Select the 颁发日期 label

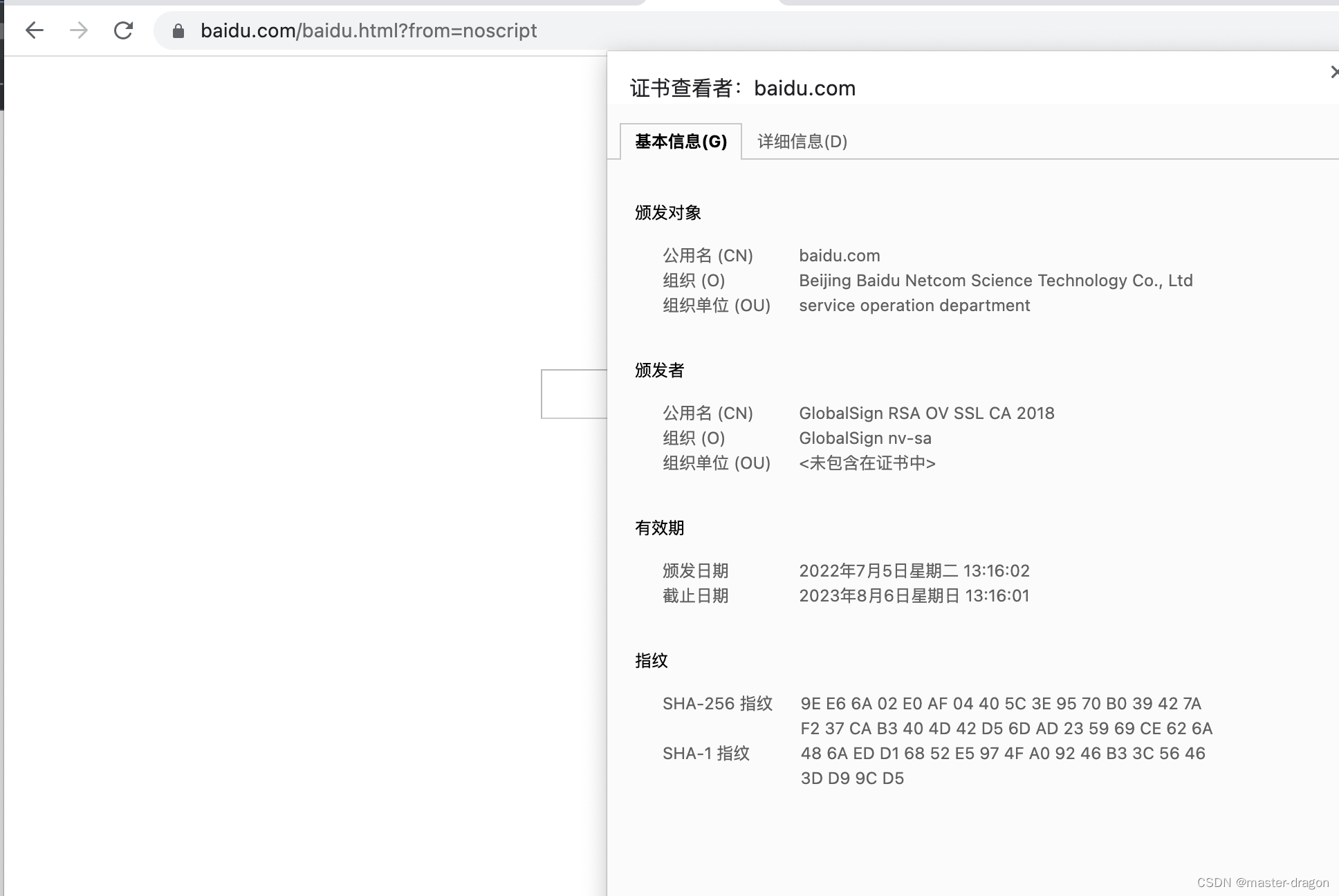point(696,571)
